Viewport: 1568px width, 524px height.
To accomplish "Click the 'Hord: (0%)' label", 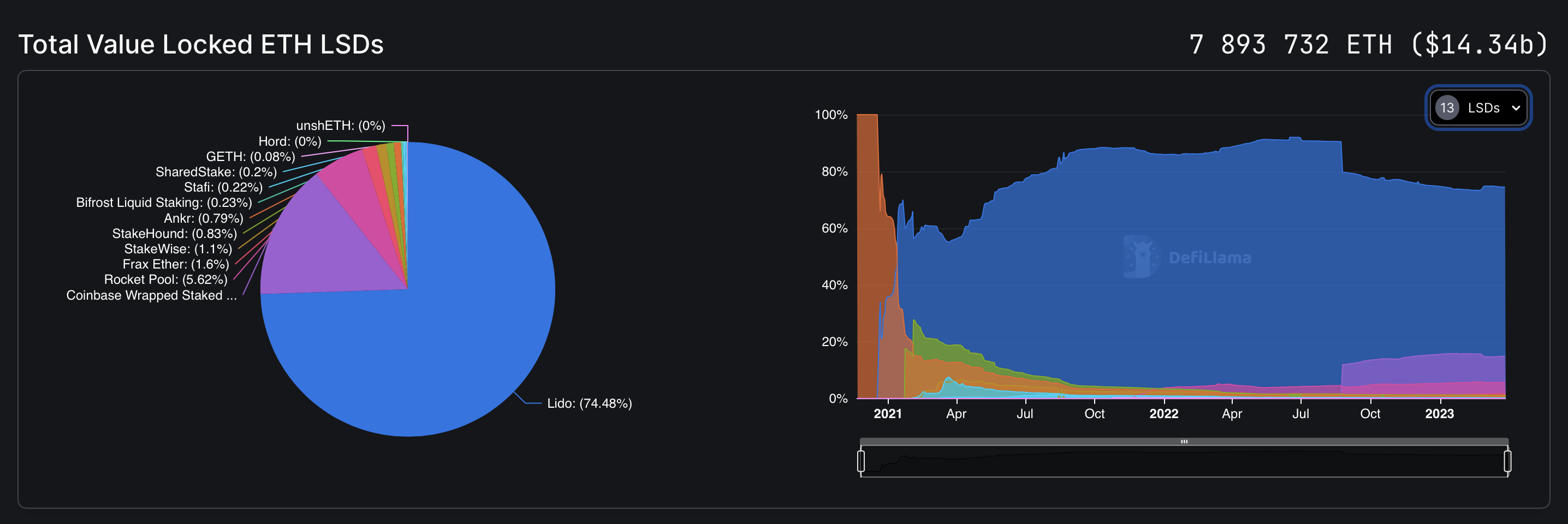I will click(290, 141).
